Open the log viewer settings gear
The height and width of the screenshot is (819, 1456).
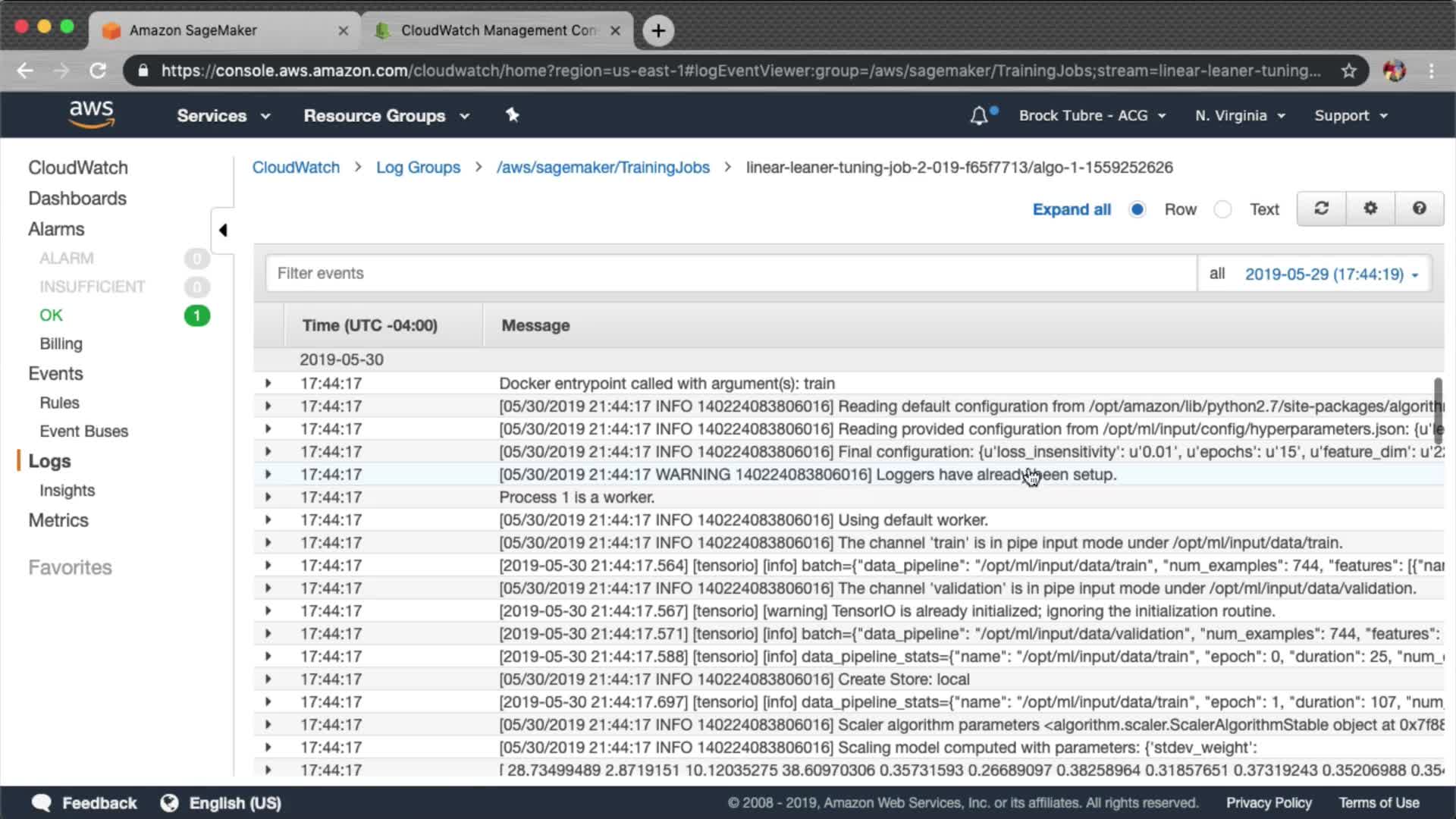point(1370,209)
